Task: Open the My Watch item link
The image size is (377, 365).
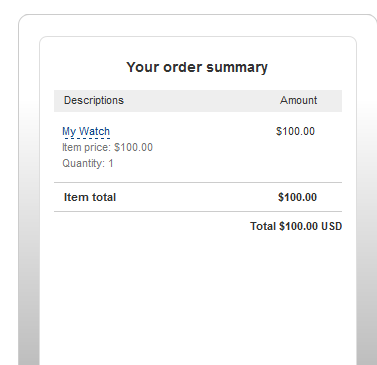Action: 86,131
